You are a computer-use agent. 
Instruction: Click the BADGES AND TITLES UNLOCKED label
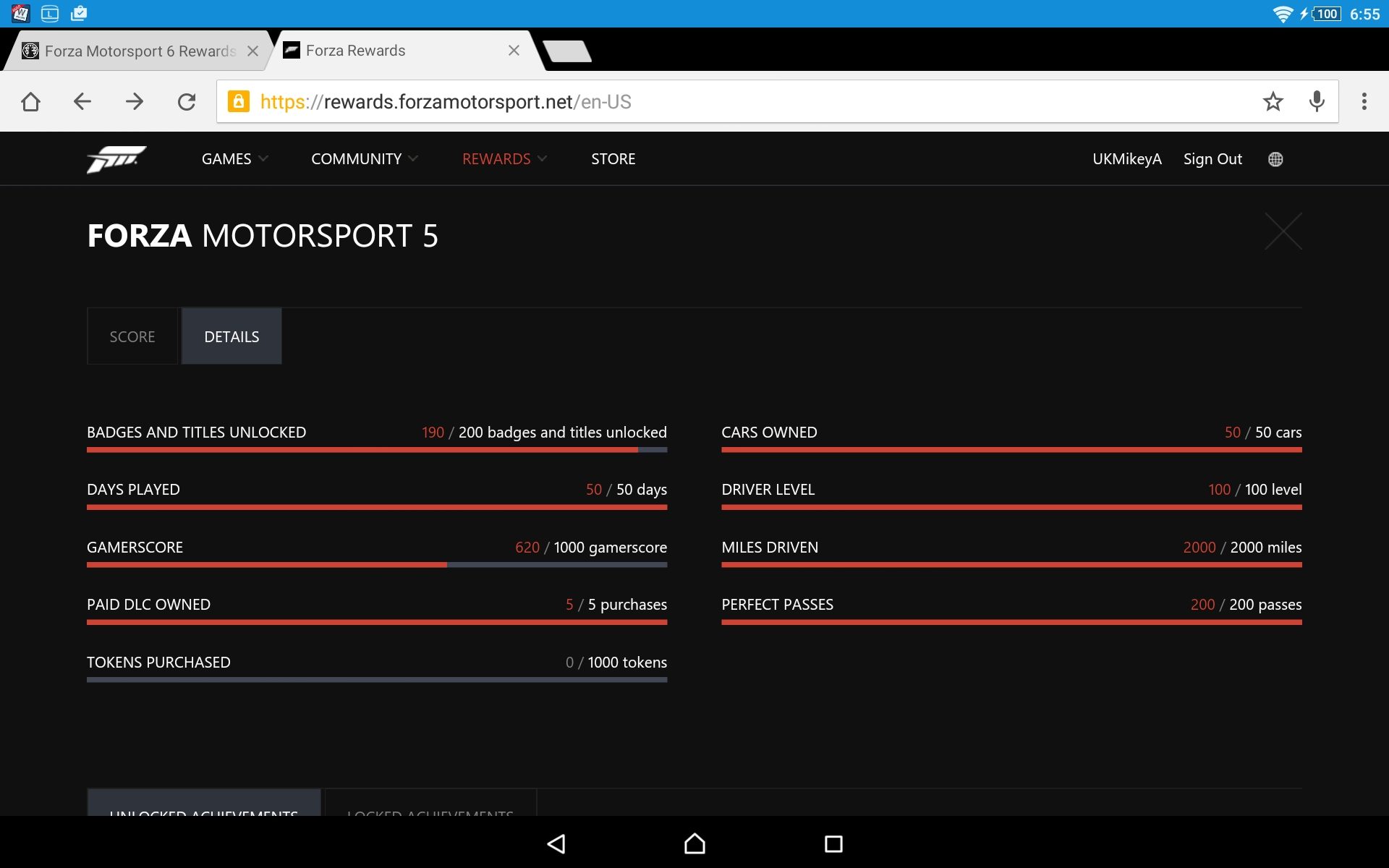[x=196, y=433]
